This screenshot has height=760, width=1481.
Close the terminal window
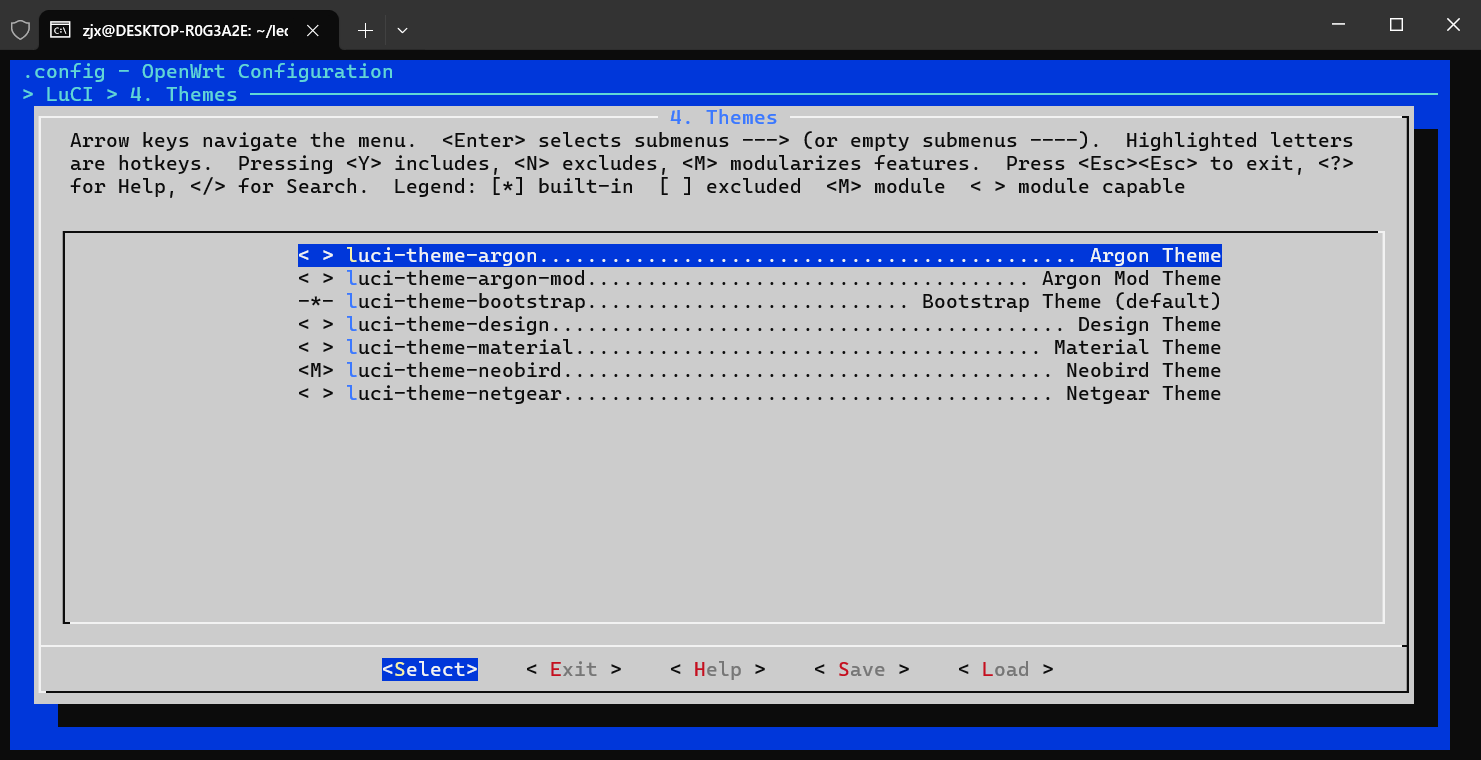click(x=1452, y=25)
